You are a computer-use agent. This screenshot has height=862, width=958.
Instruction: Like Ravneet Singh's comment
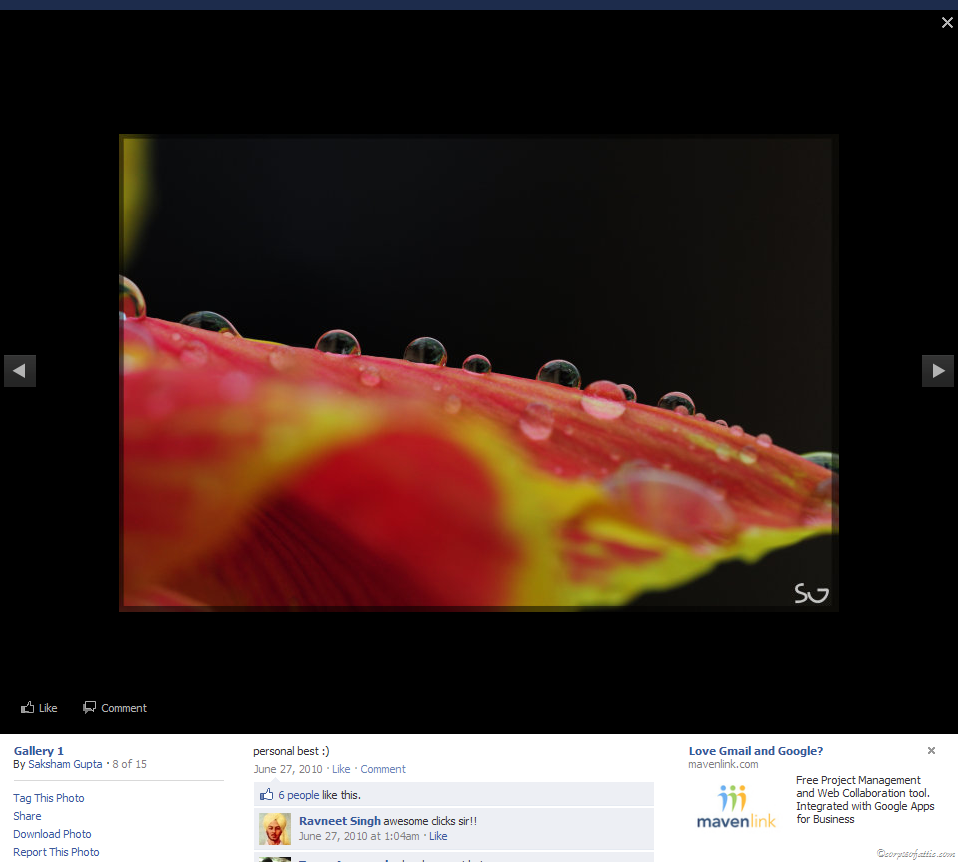click(x=438, y=836)
